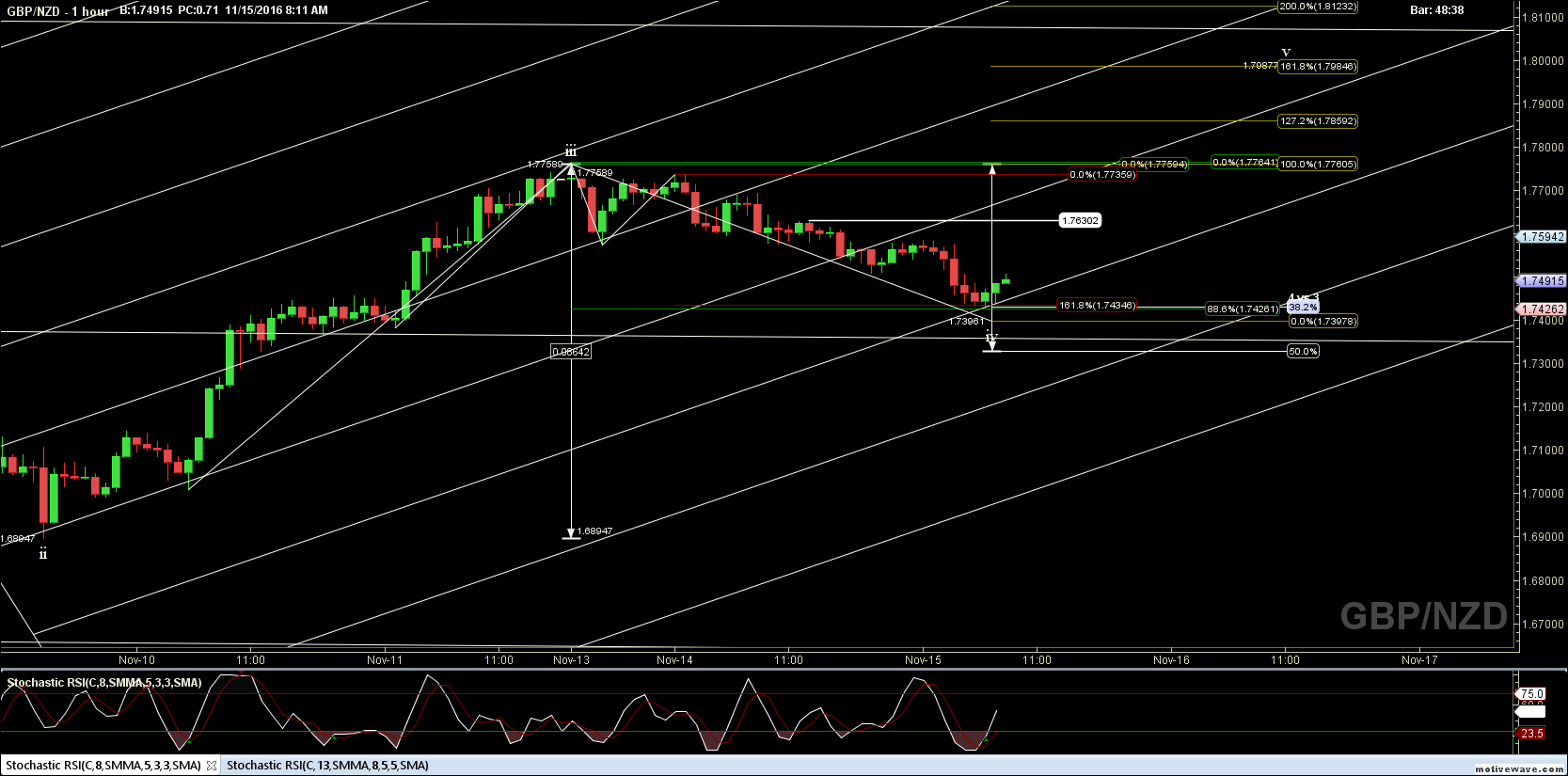The height and width of the screenshot is (776, 1568).
Task: Click the 0.0%(1.77641) green label
Action: point(1243,163)
